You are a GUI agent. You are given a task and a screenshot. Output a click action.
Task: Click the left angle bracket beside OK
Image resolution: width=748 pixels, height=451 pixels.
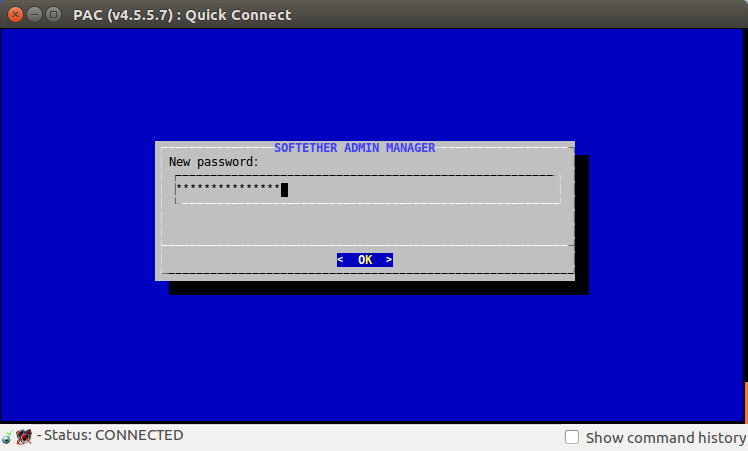(340, 260)
